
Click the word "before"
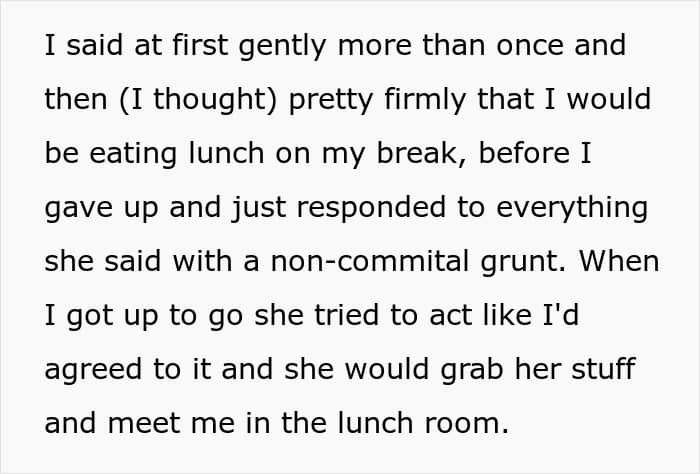pos(524,154)
